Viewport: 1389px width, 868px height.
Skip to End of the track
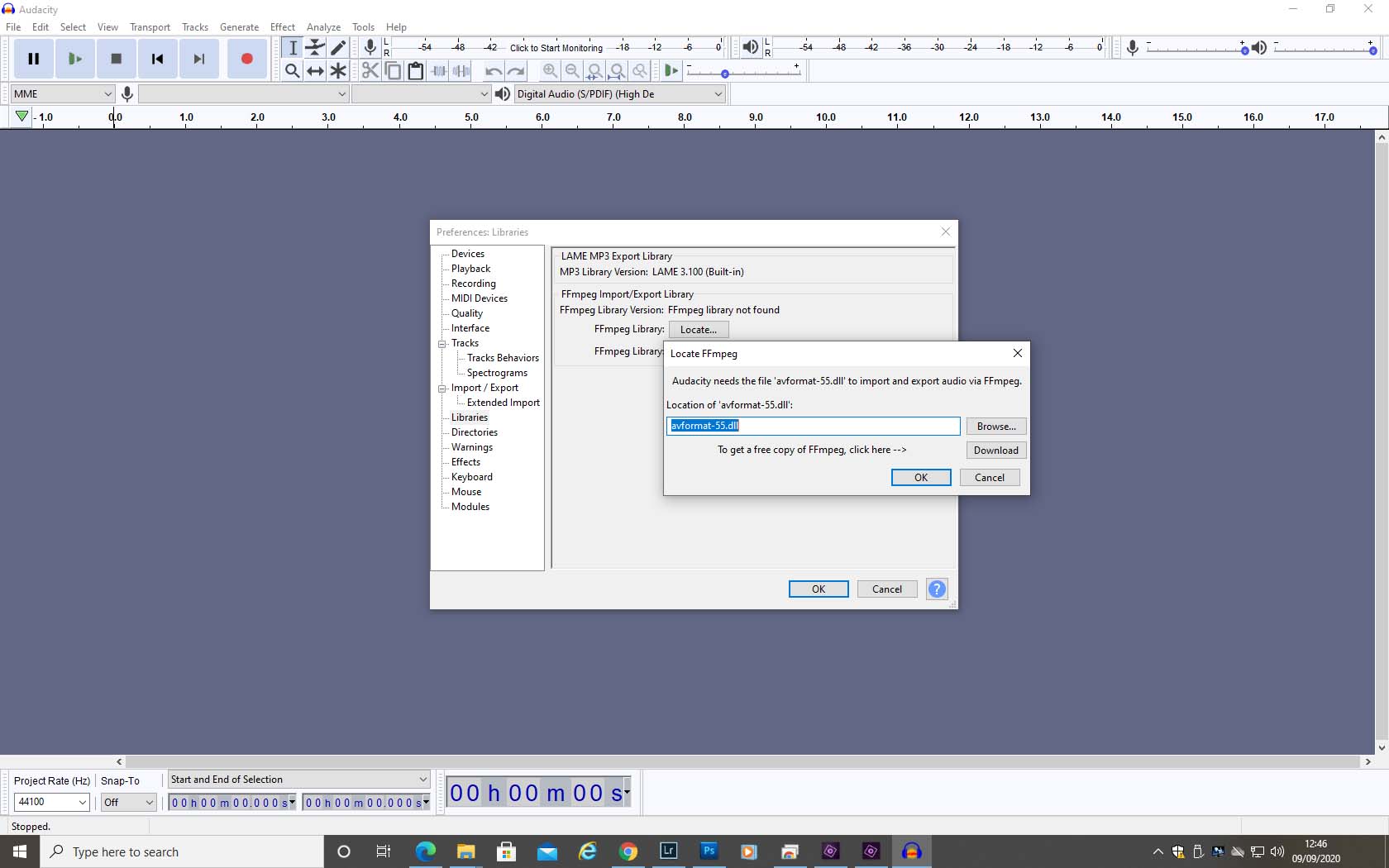199,59
